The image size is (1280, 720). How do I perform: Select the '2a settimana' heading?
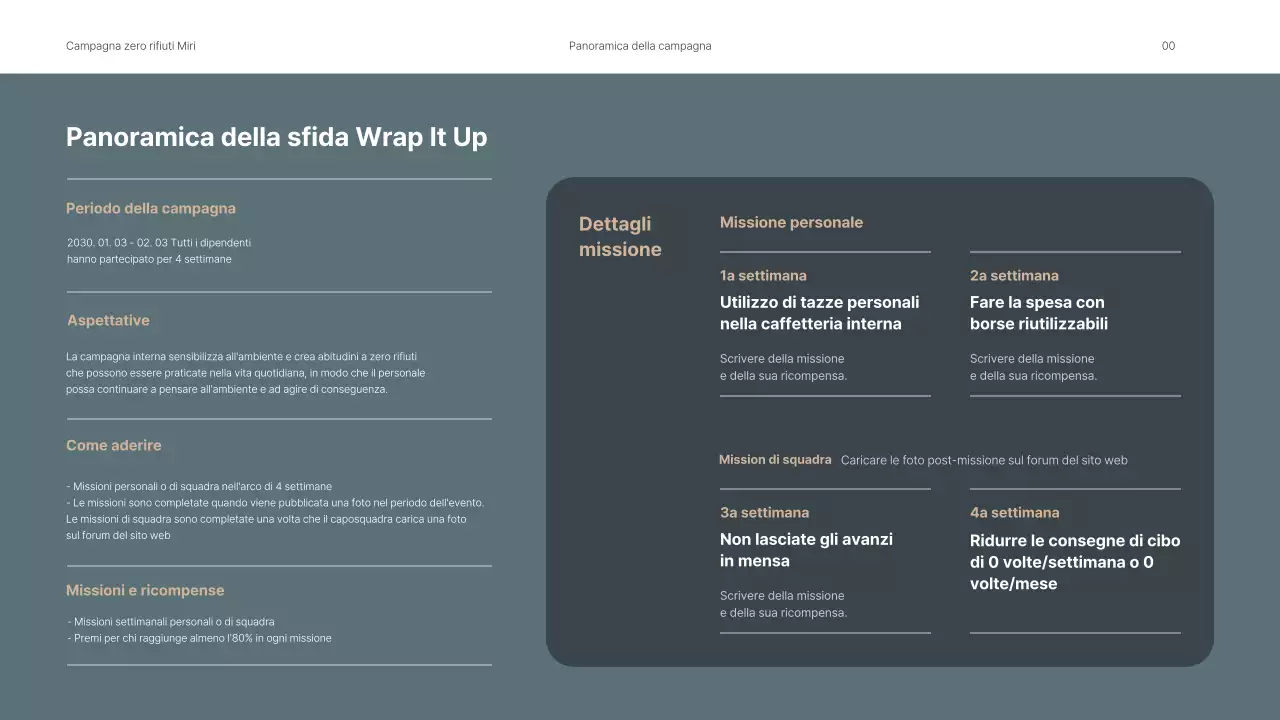[1014, 276]
